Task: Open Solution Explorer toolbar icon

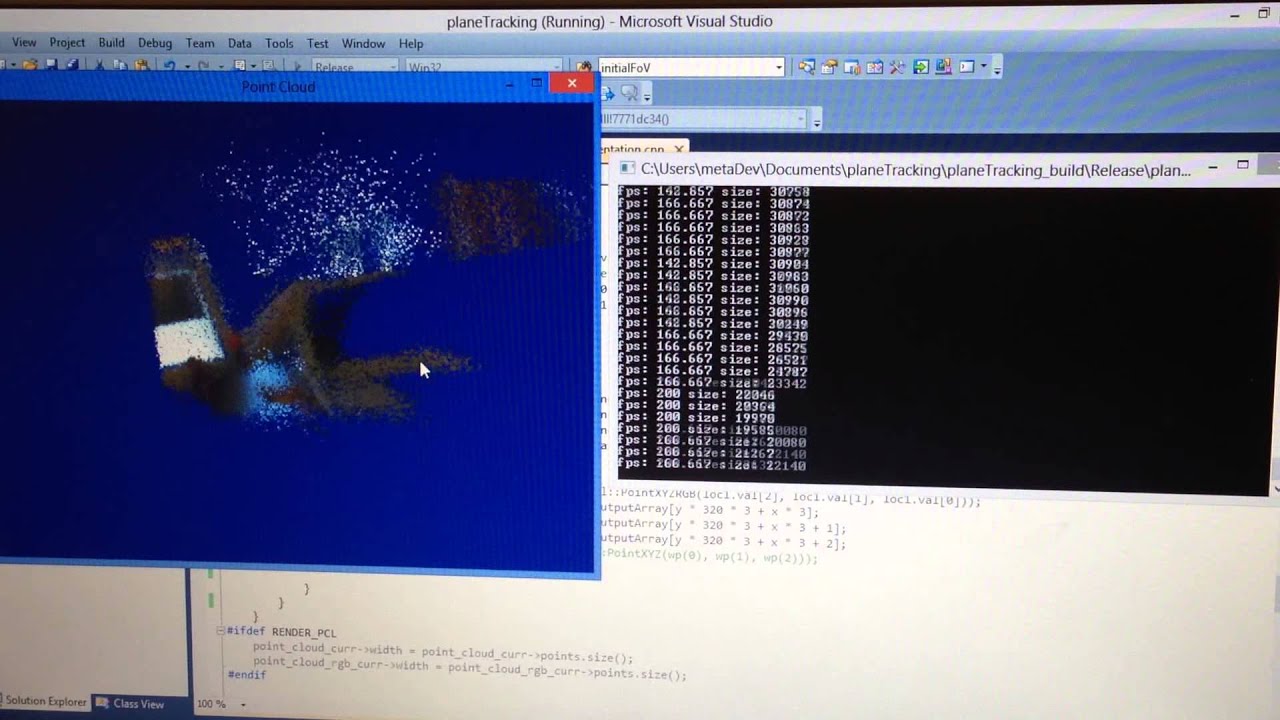Action: pyautogui.click(x=806, y=67)
